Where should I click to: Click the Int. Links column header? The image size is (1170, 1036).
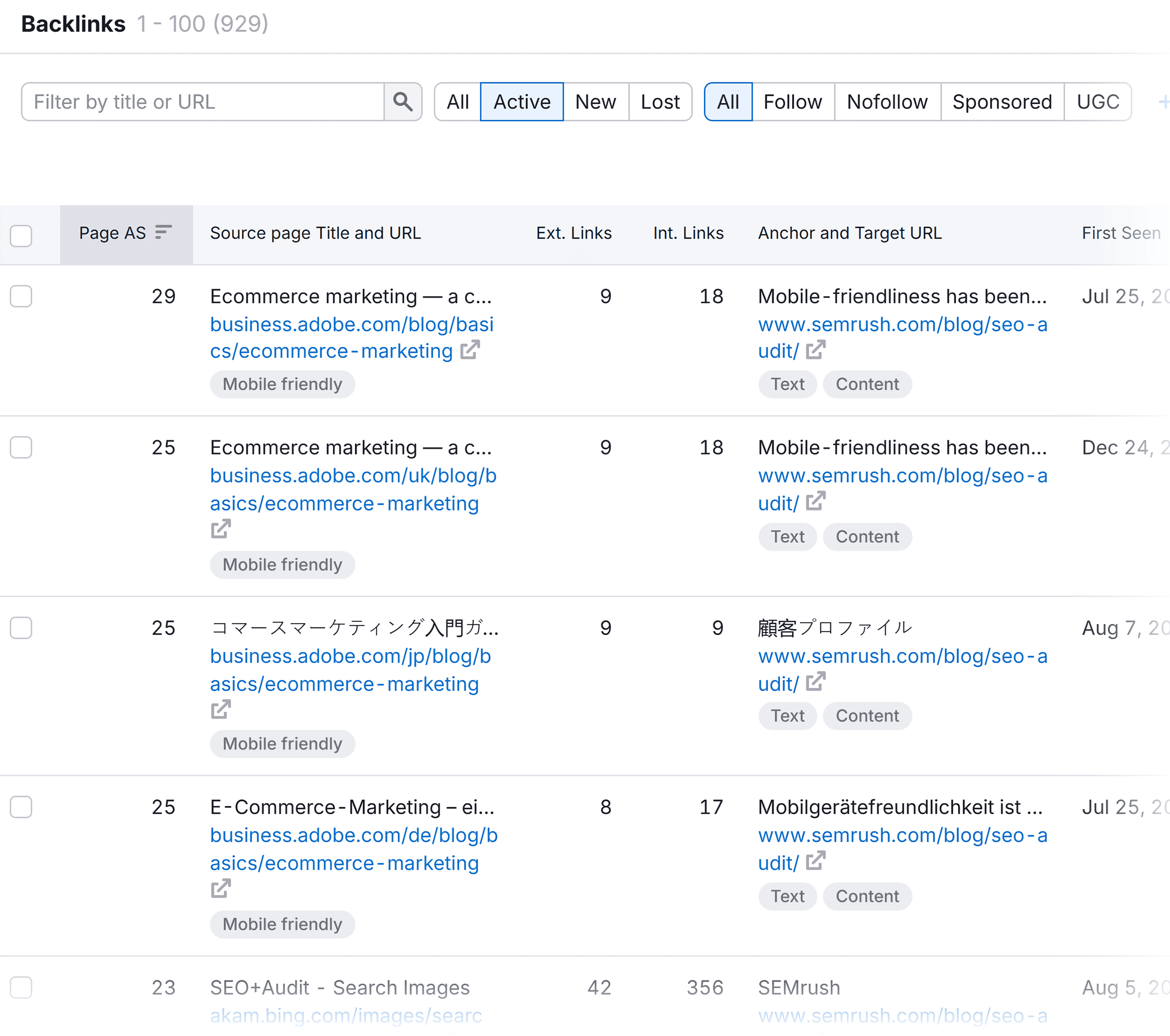(688, 233)
